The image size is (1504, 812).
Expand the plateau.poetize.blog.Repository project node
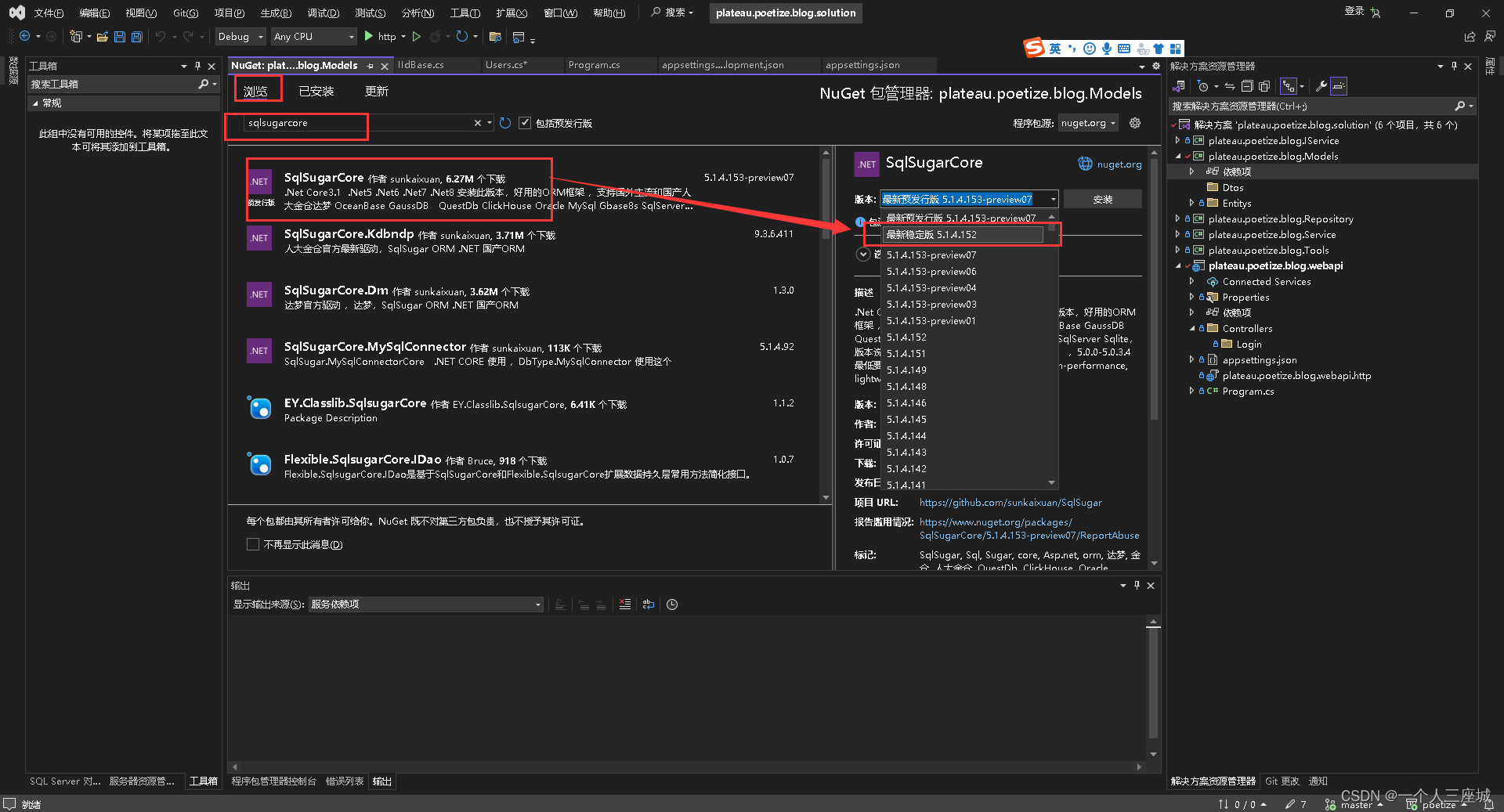(x=1180, y=218)
